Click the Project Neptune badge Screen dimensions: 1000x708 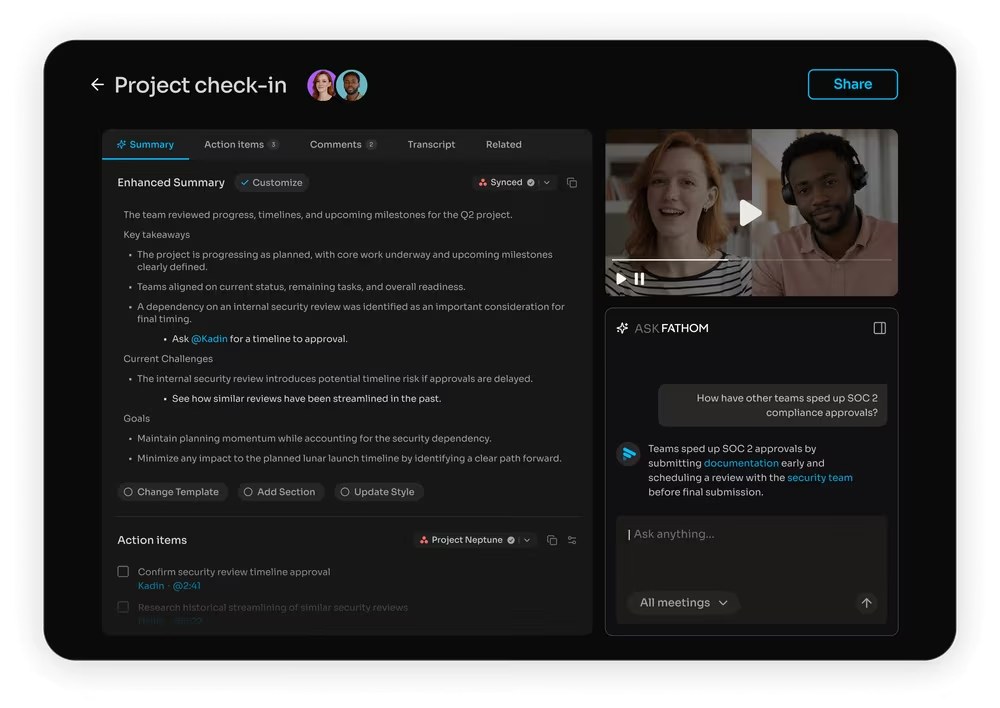coord(467,540)
